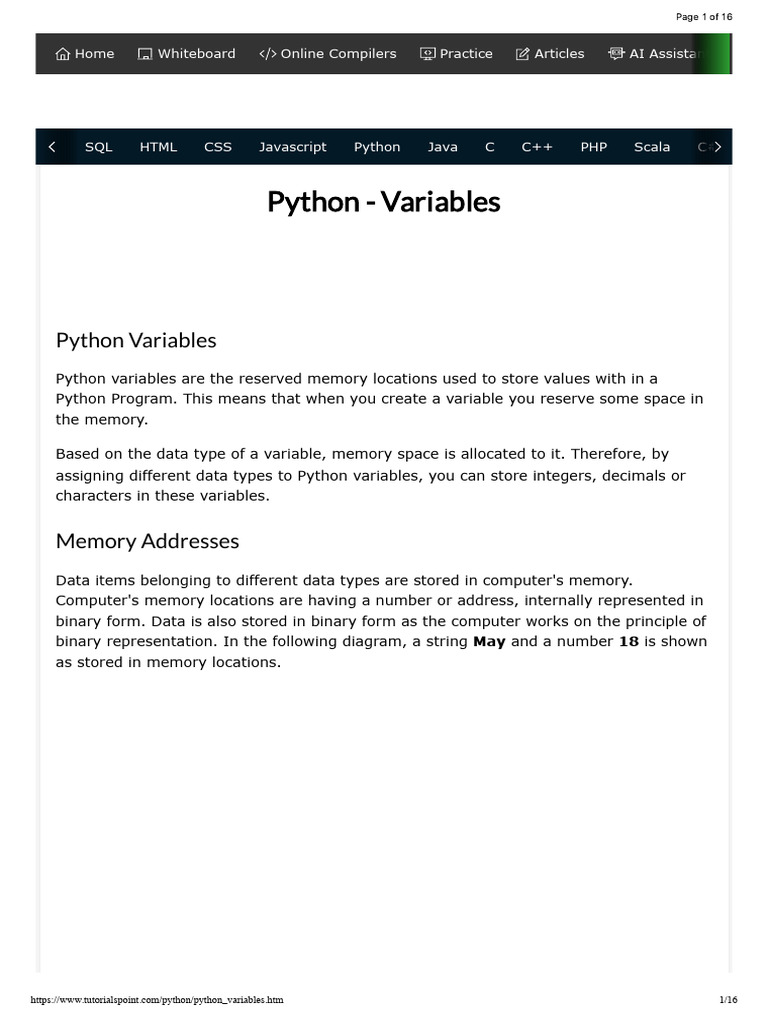Select the CSS tab
The image size is (768, 1024).
217,147
